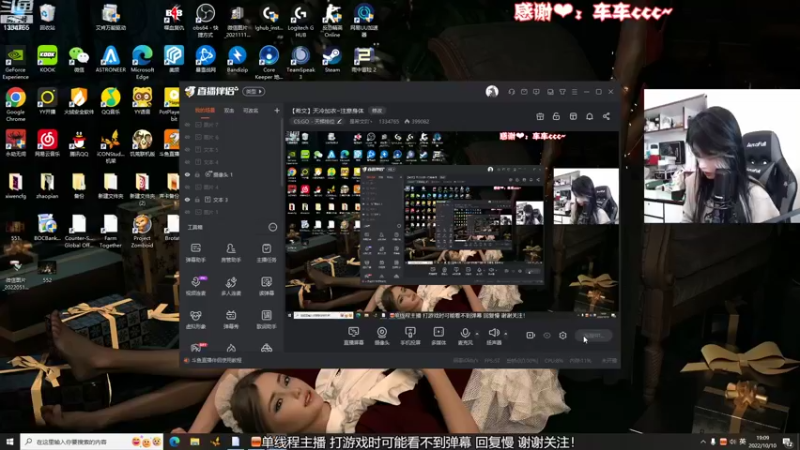Open Steam from the desktop
Image resolution: width=800 pixels, height=450 pixels.
pos(332,60)
